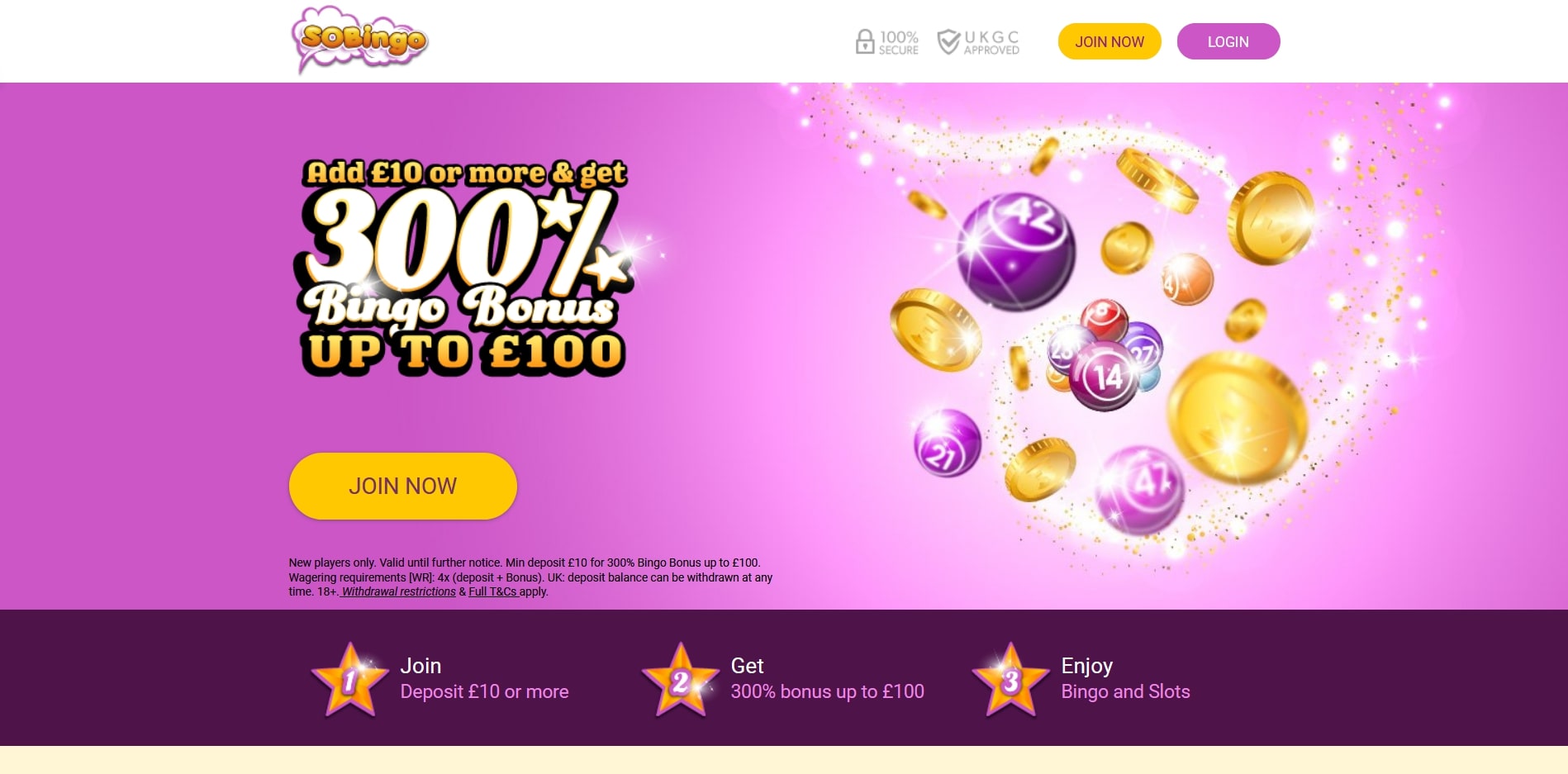Click the yellow JOIN NOW header button
1568x774 pixels.
point(1109,41)
